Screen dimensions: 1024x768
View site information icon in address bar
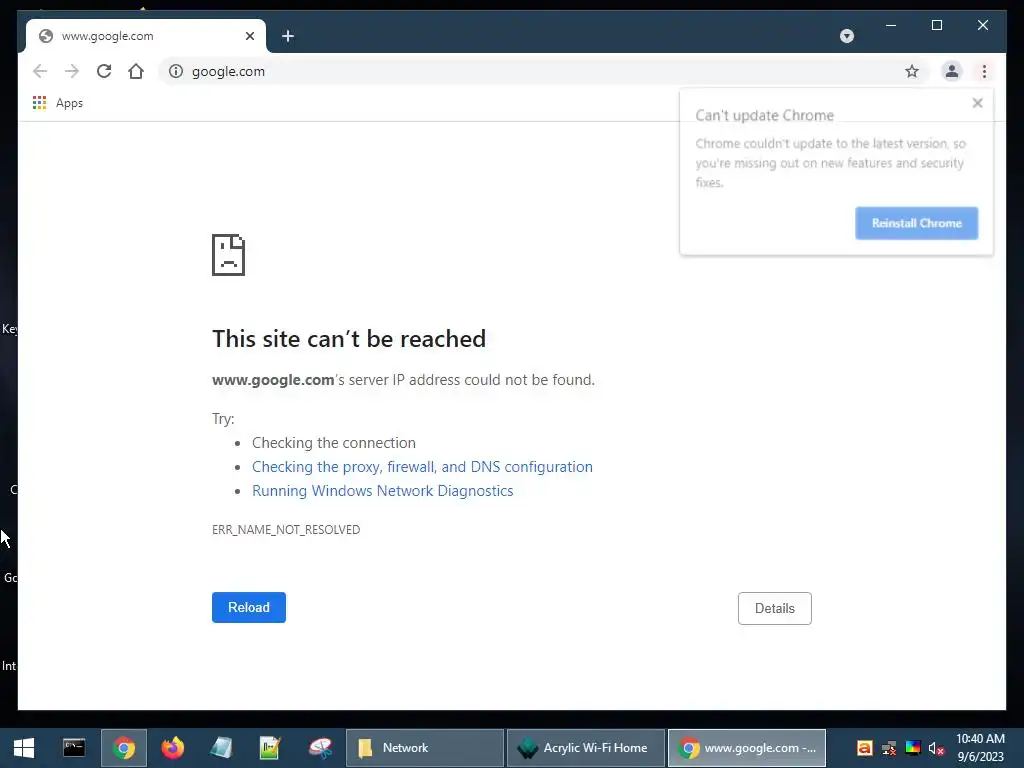(x=176, y=71)
